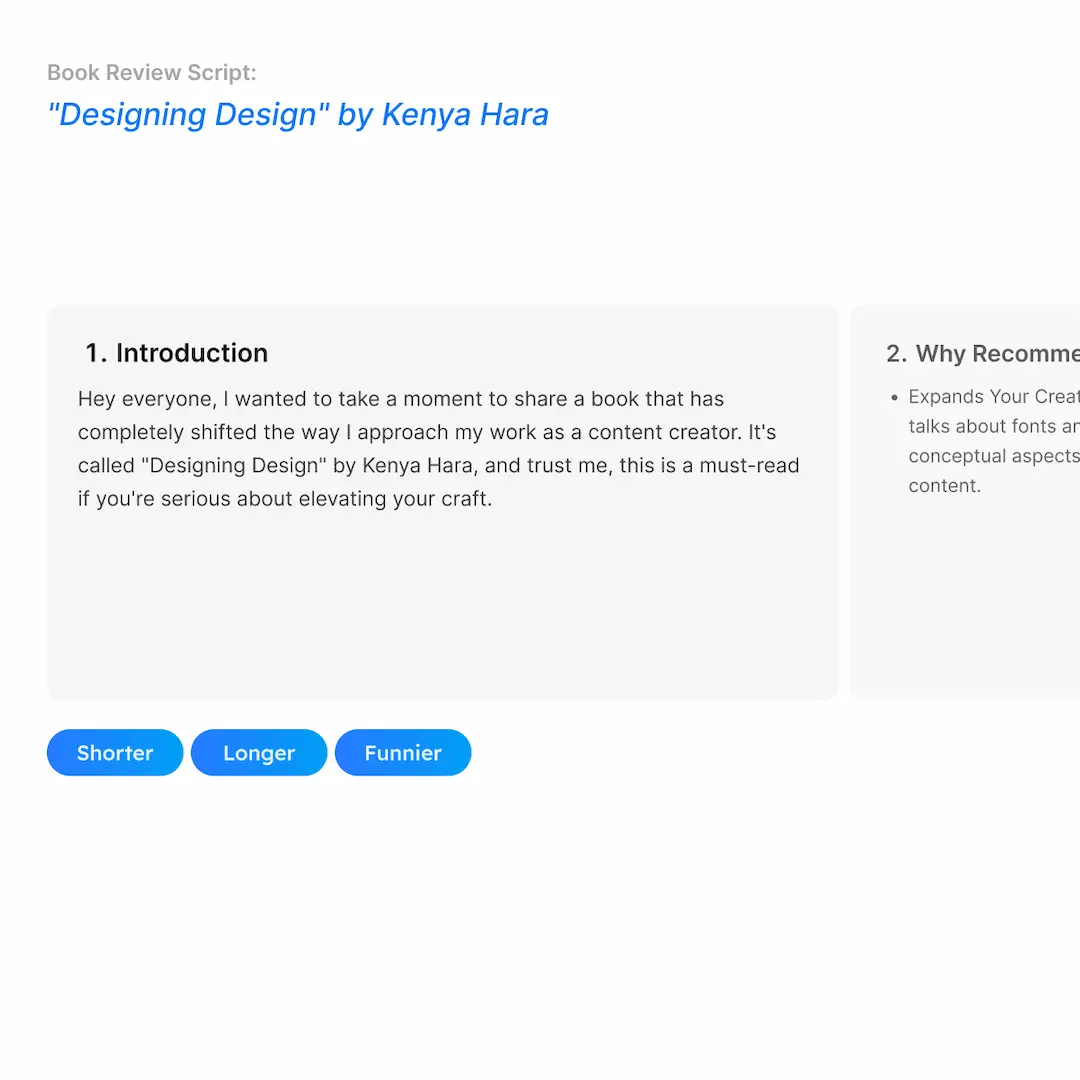Click the "Expands Your Creat…" bullet text
The image size is (1080, 1080).
tap(993, 441)
